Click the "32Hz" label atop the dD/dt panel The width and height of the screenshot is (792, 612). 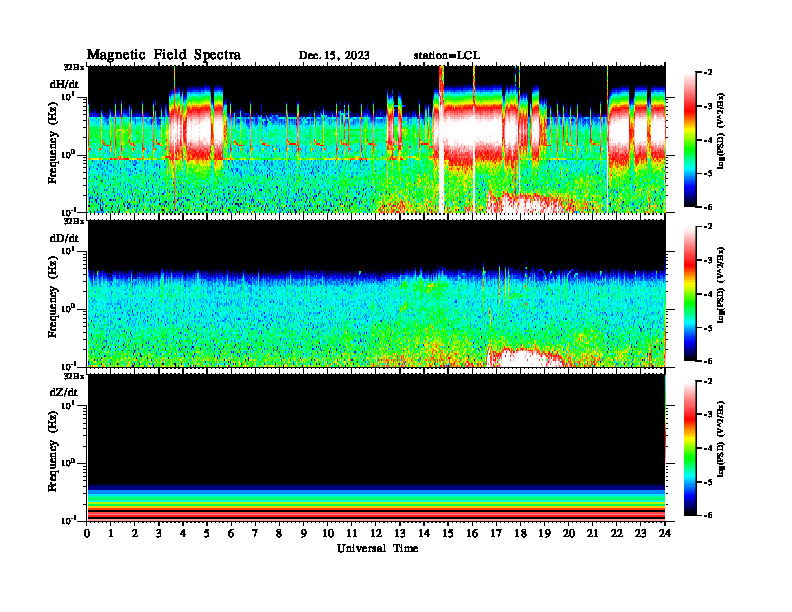(x=74, y=221)
